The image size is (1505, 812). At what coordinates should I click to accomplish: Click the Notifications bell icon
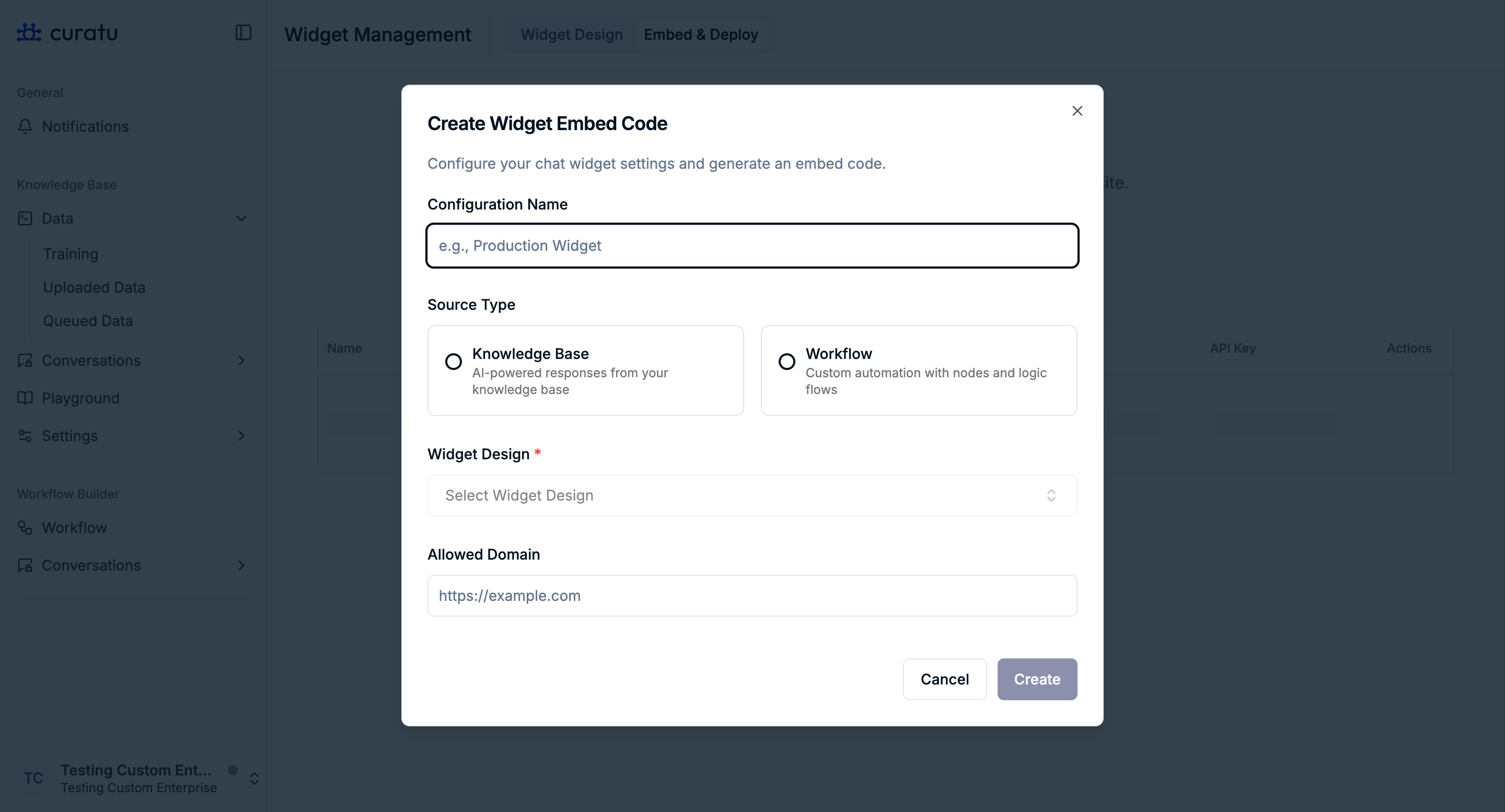25,126
